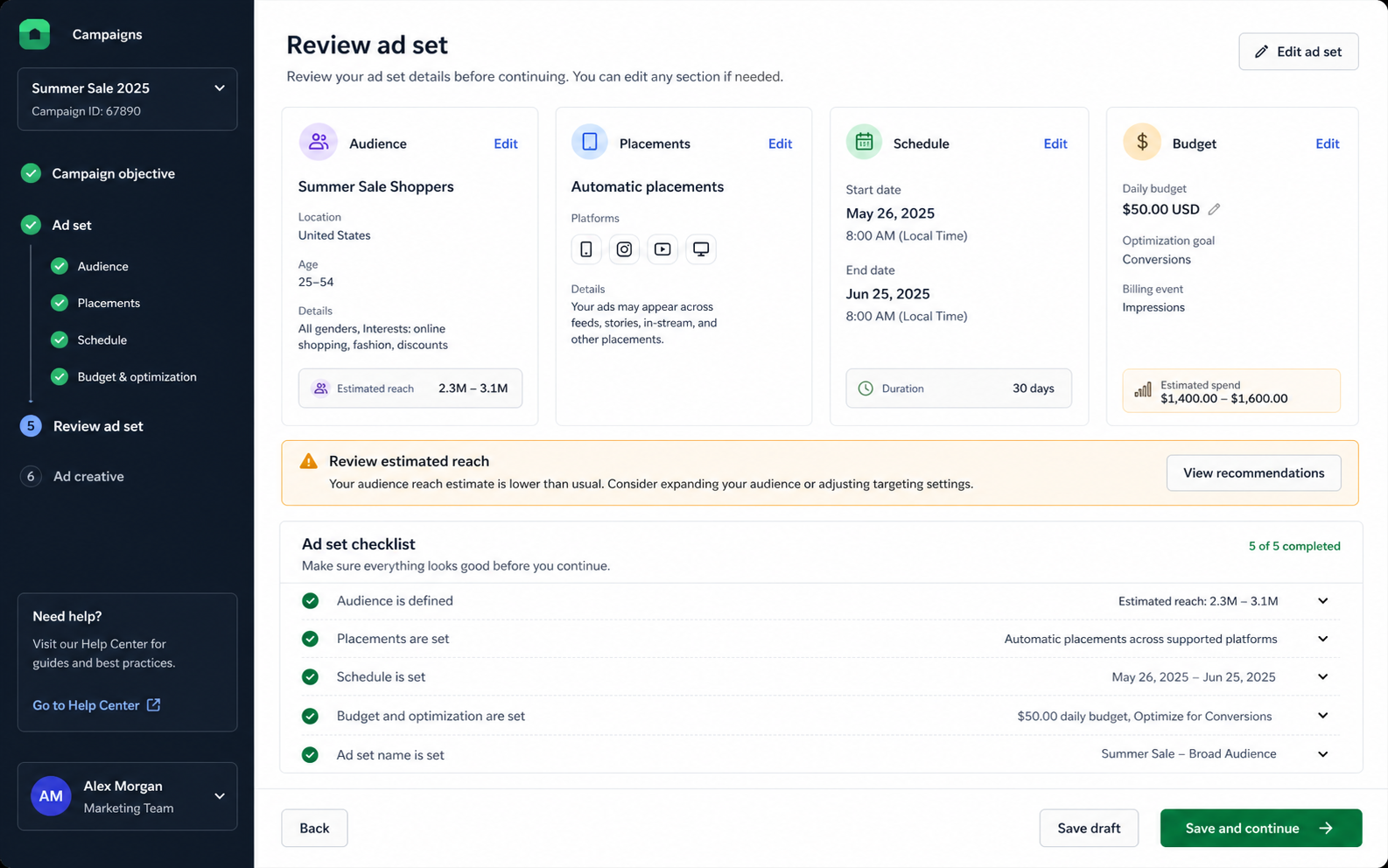Click the AM avatar circle
This screenshot has height=868, width=1388.
click(51, 796)
